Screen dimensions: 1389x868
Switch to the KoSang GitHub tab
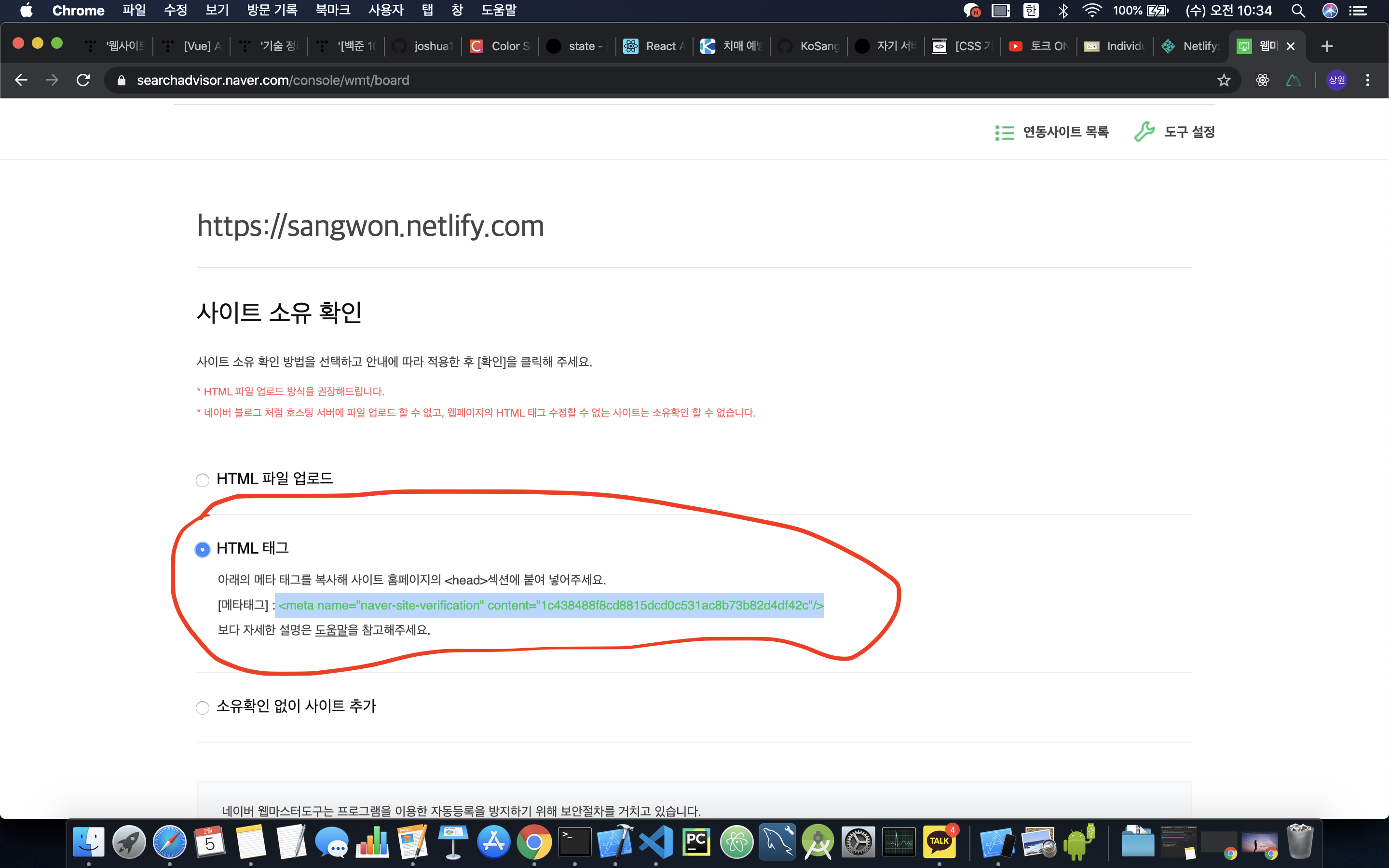[x=809, y=46]
